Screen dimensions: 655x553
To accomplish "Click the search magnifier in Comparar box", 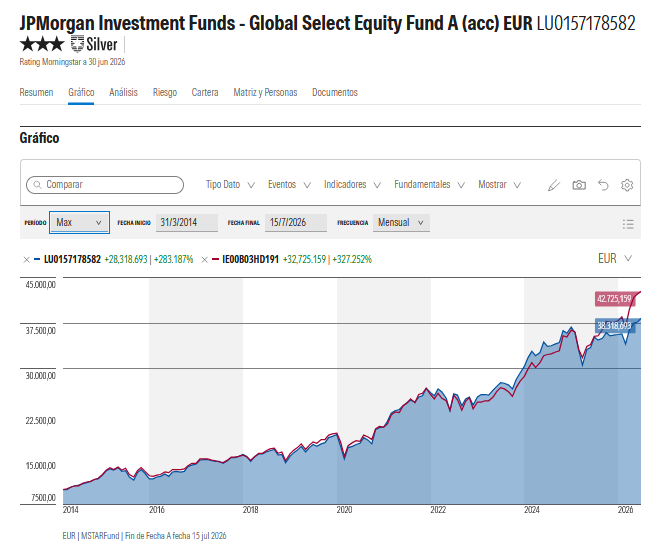I will click(x=38, y=185).
